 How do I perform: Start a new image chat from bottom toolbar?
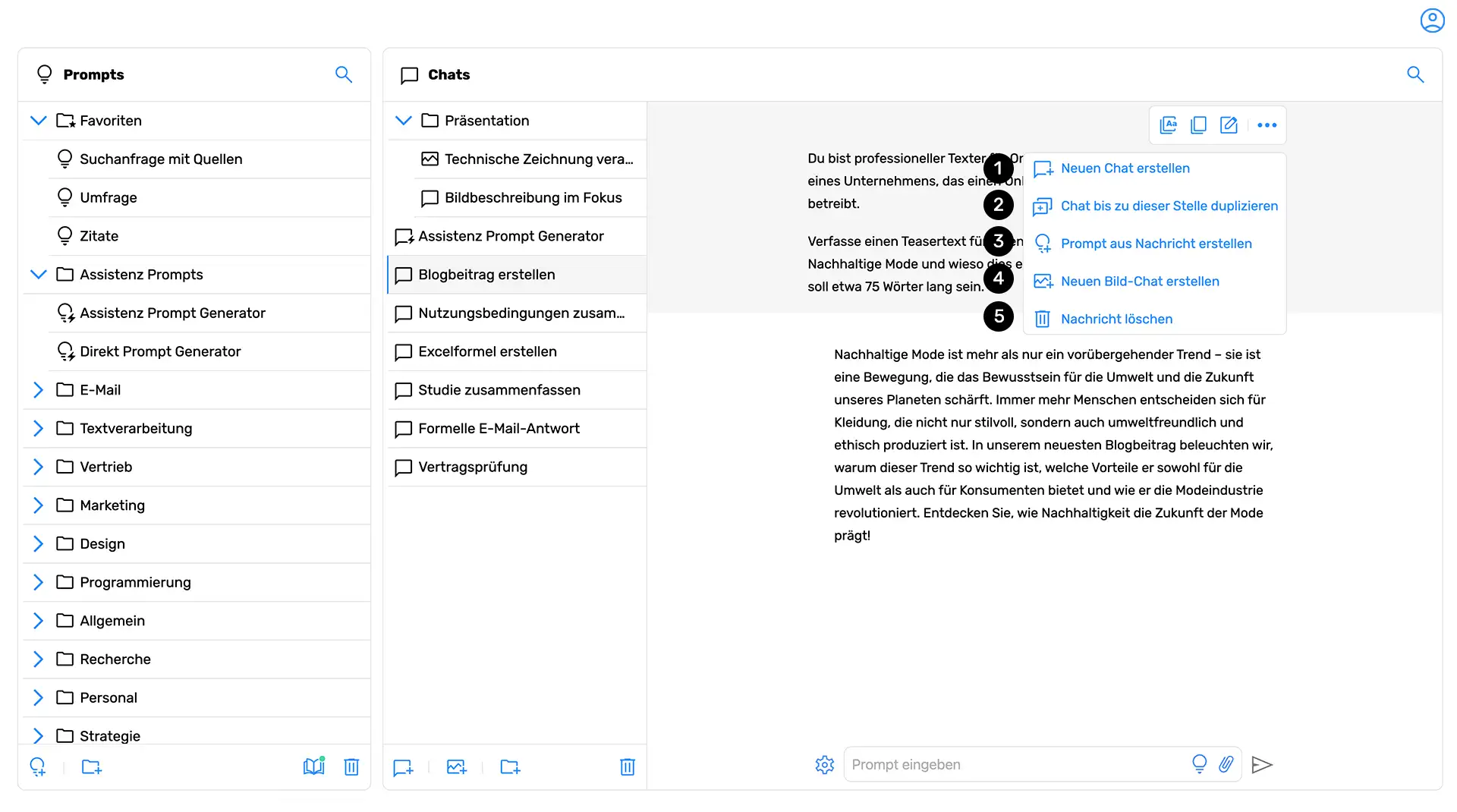tap(457, 767)
